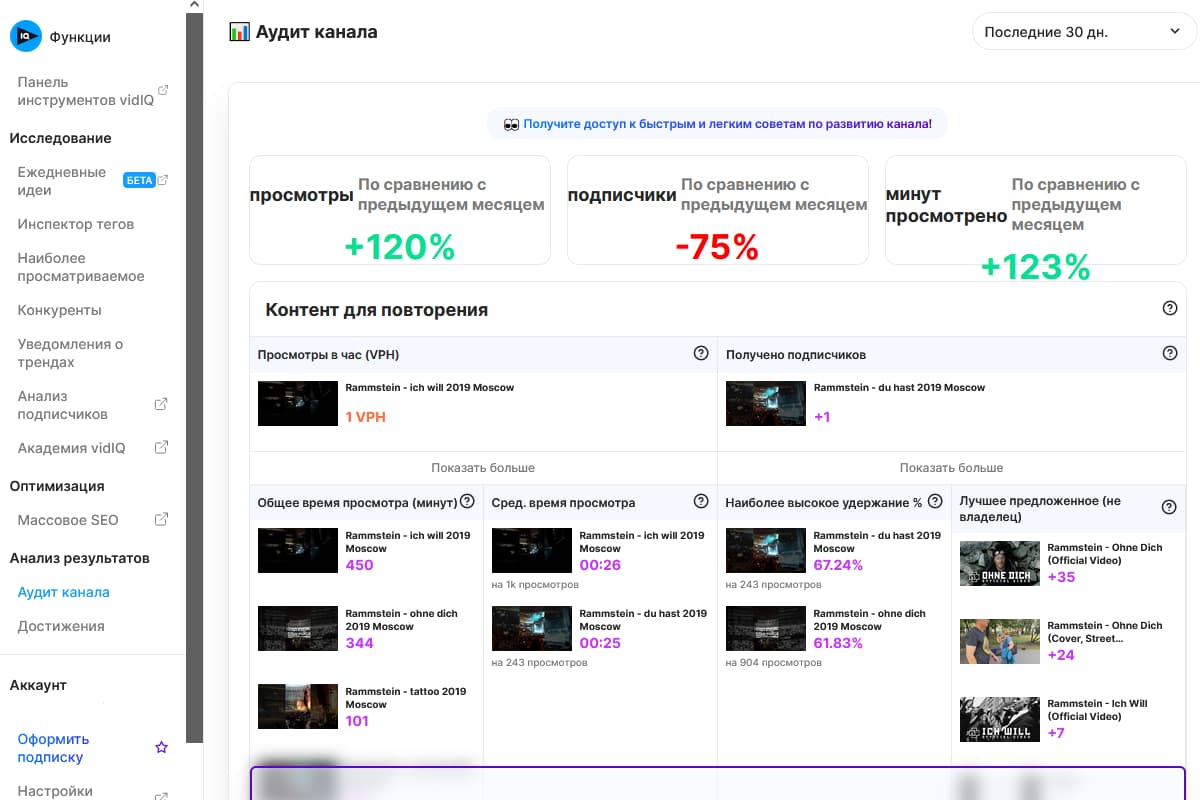Open the Rammstein - ich will 2019 Moscow thumbnail

point(297,403)
